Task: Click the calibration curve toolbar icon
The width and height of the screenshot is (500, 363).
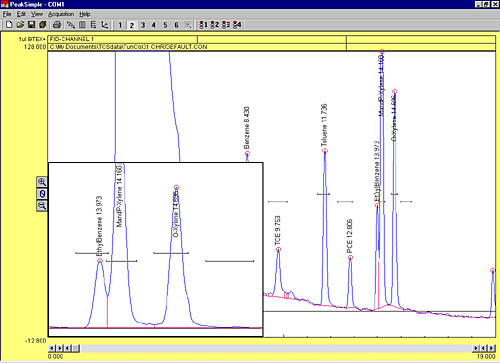Action: pyautogui.click(x=105, y=25)
